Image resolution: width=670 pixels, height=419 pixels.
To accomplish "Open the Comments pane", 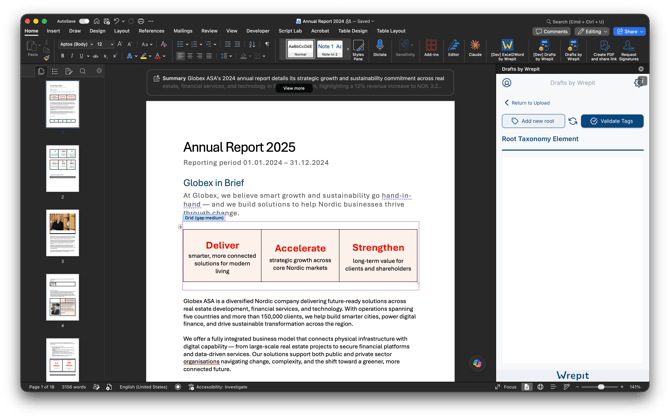I will [552, 32].
